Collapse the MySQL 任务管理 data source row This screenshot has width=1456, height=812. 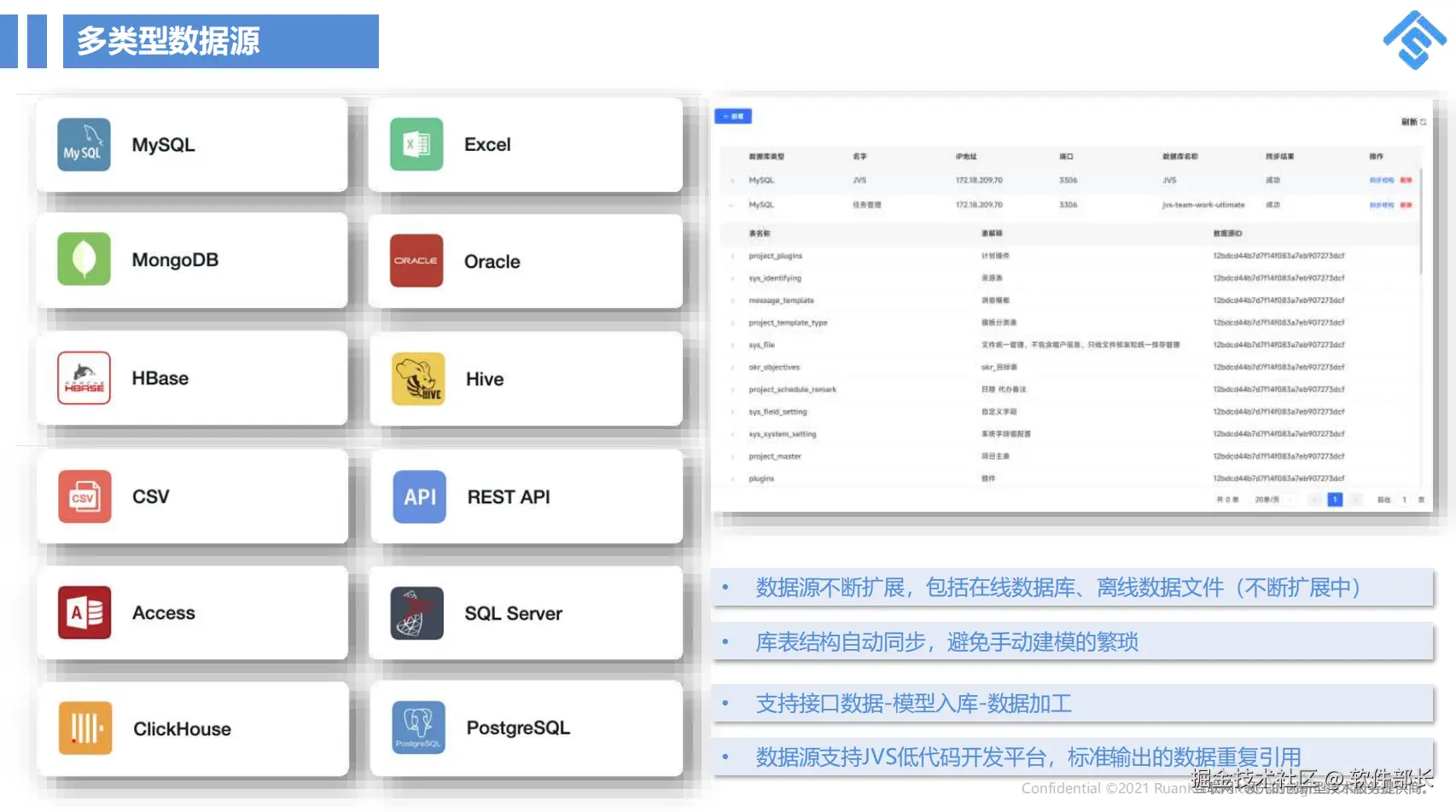pyautogui.click(x=732, y=205)
